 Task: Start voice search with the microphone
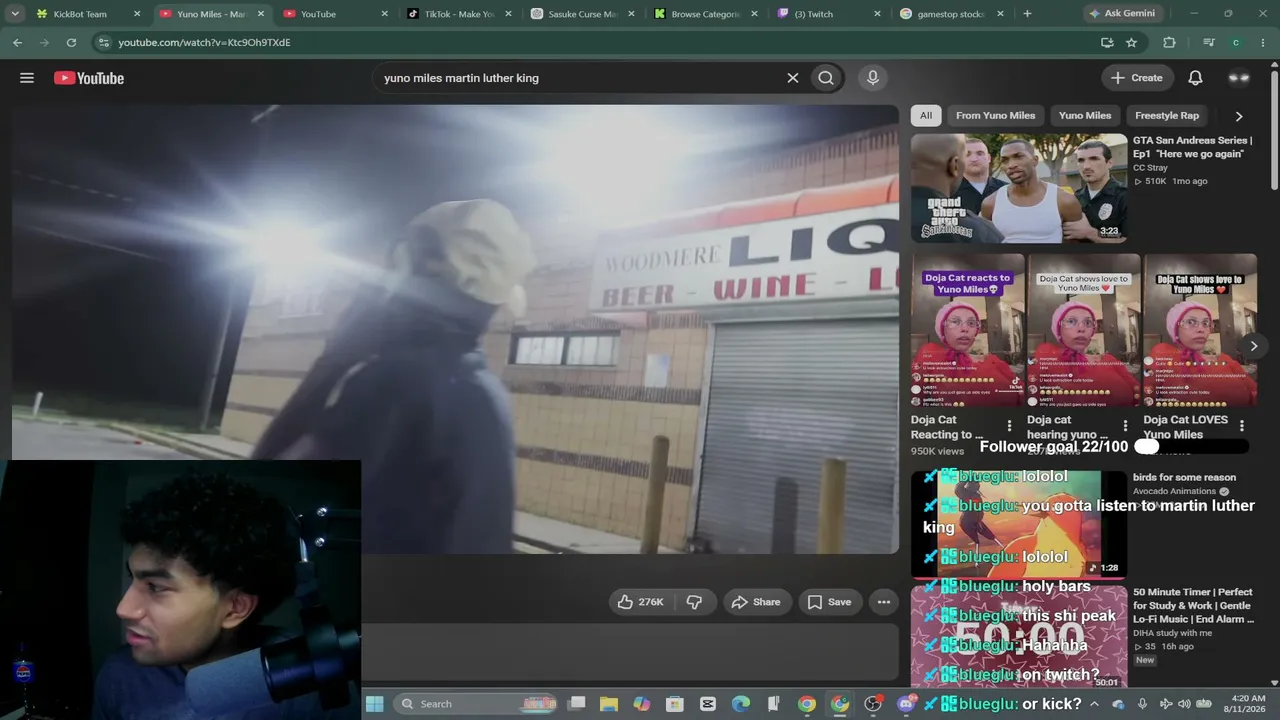click(x=873, y=78)
